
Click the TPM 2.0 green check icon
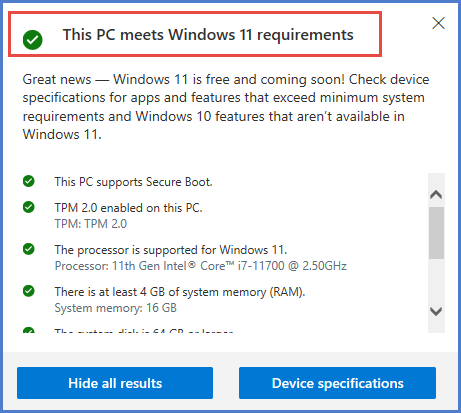tap(29, 207)
